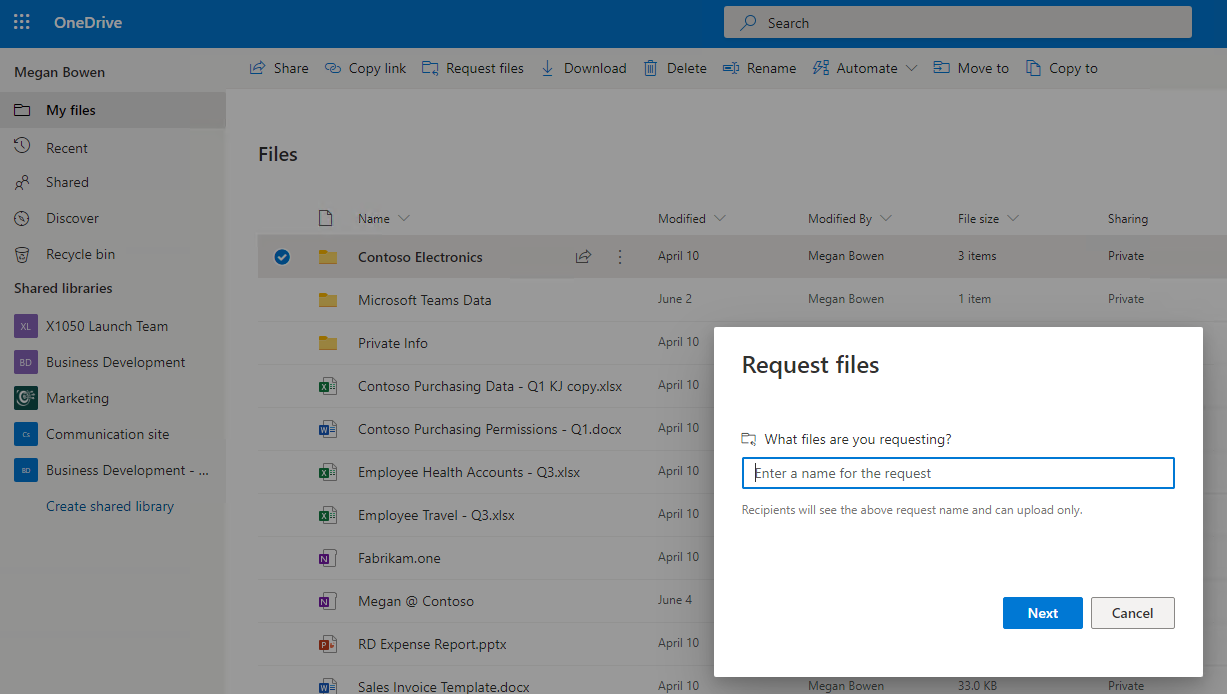Click the OneDrive title in header
The height and width of the screenshot is (694, 1227).
[x=88, y=22]
